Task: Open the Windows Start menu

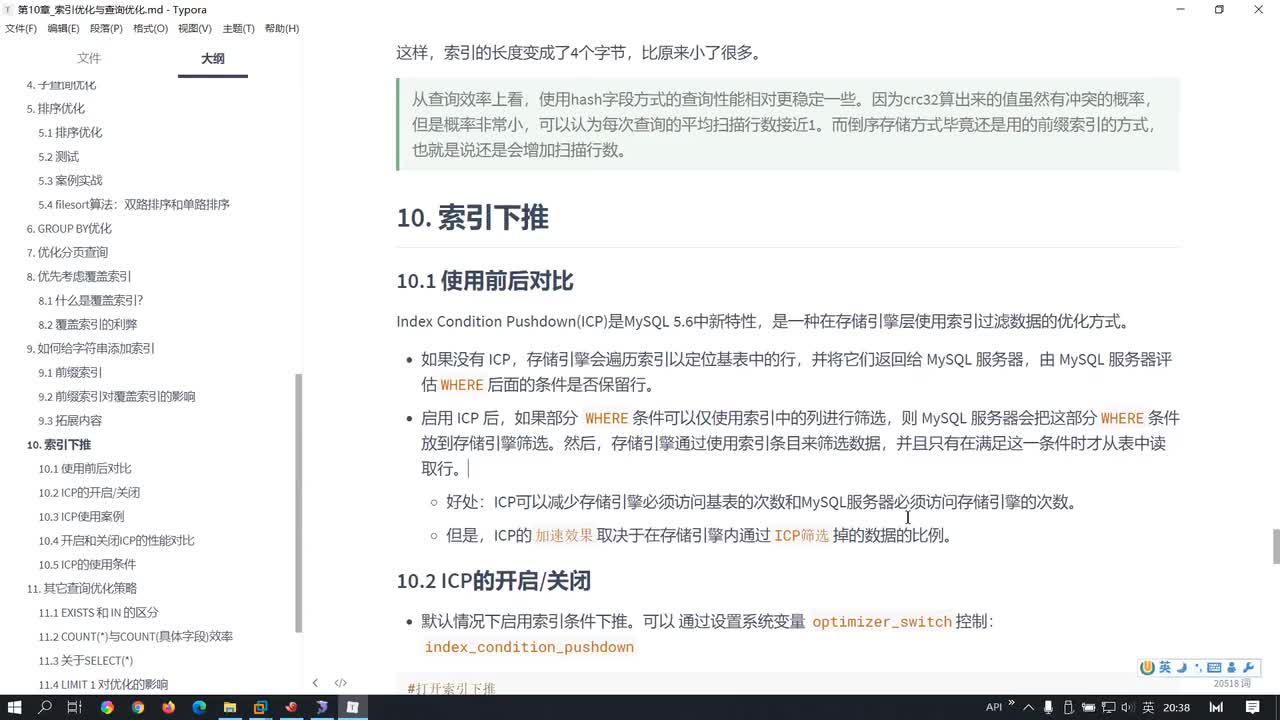Action: (x=15, y=707)
